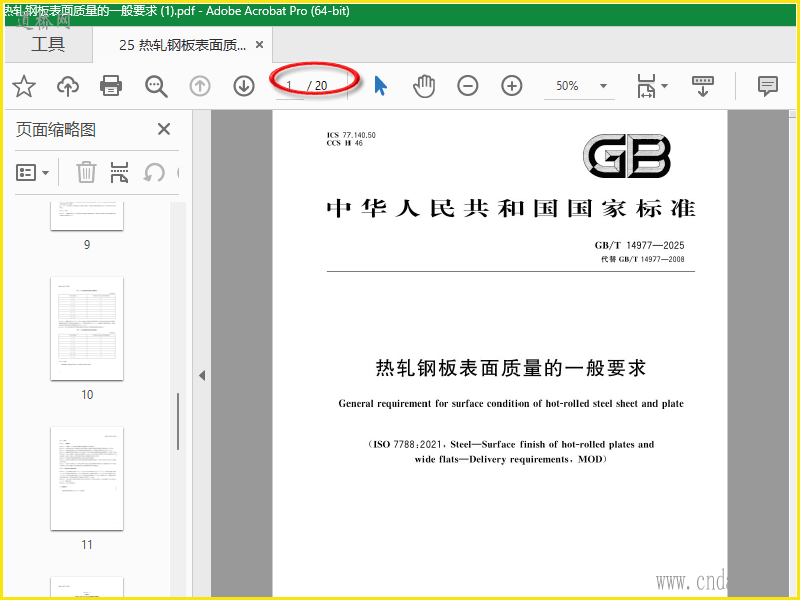Click the printer icon to print
This screenshot has height=600, width=800.
click(111, 86)
